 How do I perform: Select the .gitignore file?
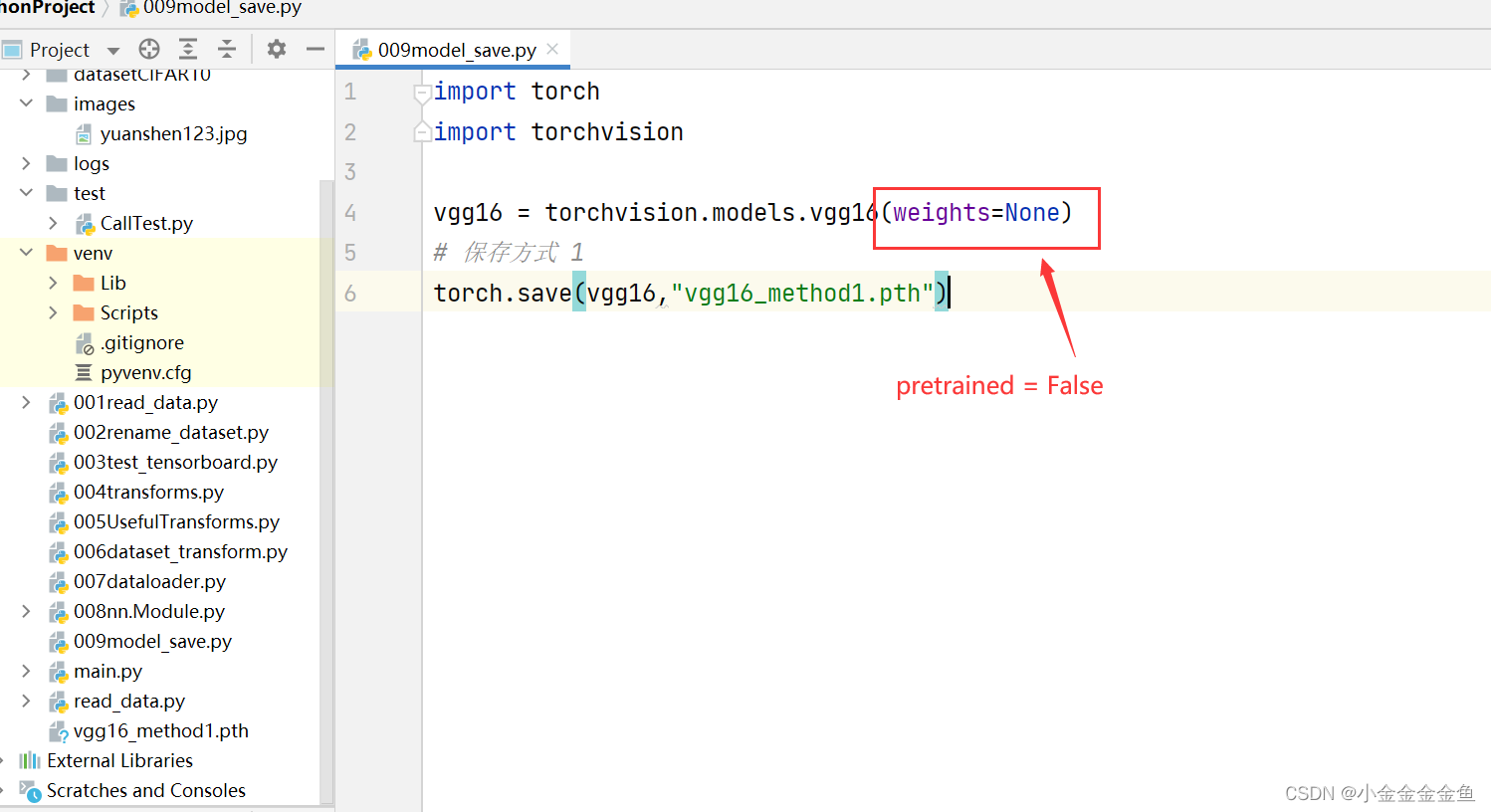click(141, 342)
